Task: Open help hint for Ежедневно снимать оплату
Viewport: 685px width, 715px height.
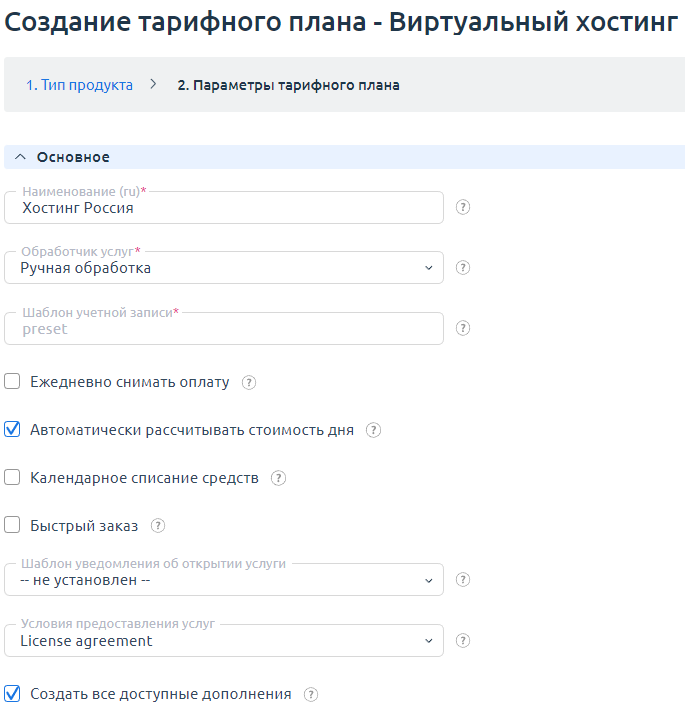Action: click(249, 382)
